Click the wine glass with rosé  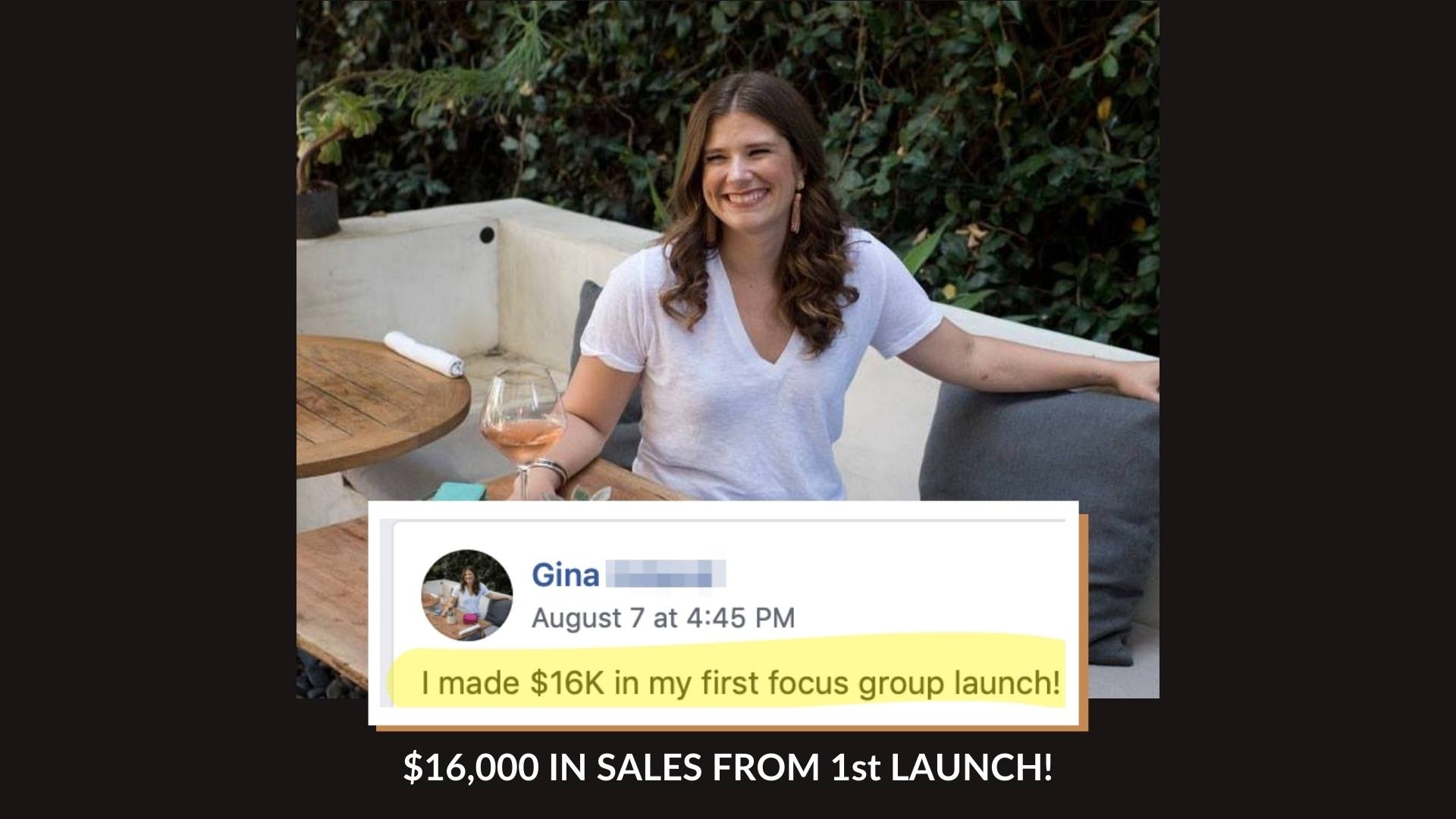point(523,432)
